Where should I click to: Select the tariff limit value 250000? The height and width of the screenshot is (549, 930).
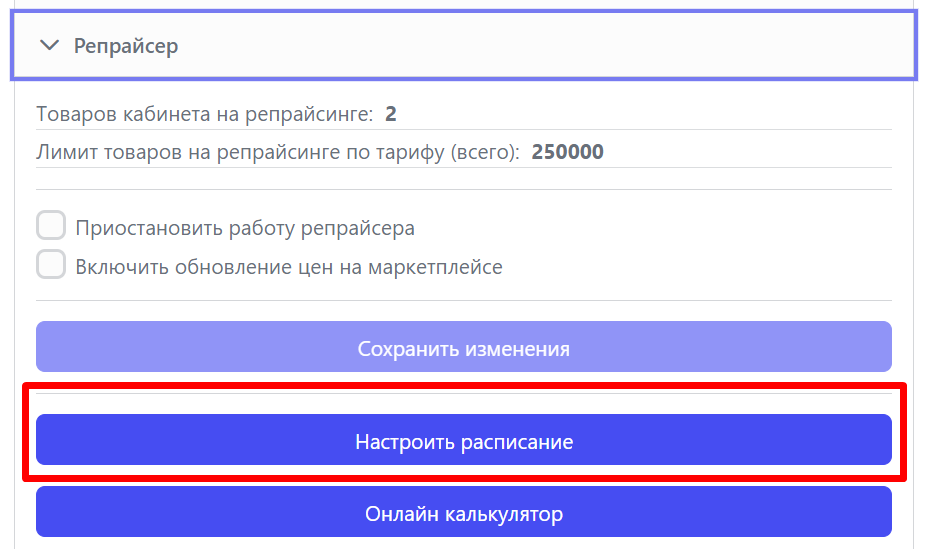568,152
